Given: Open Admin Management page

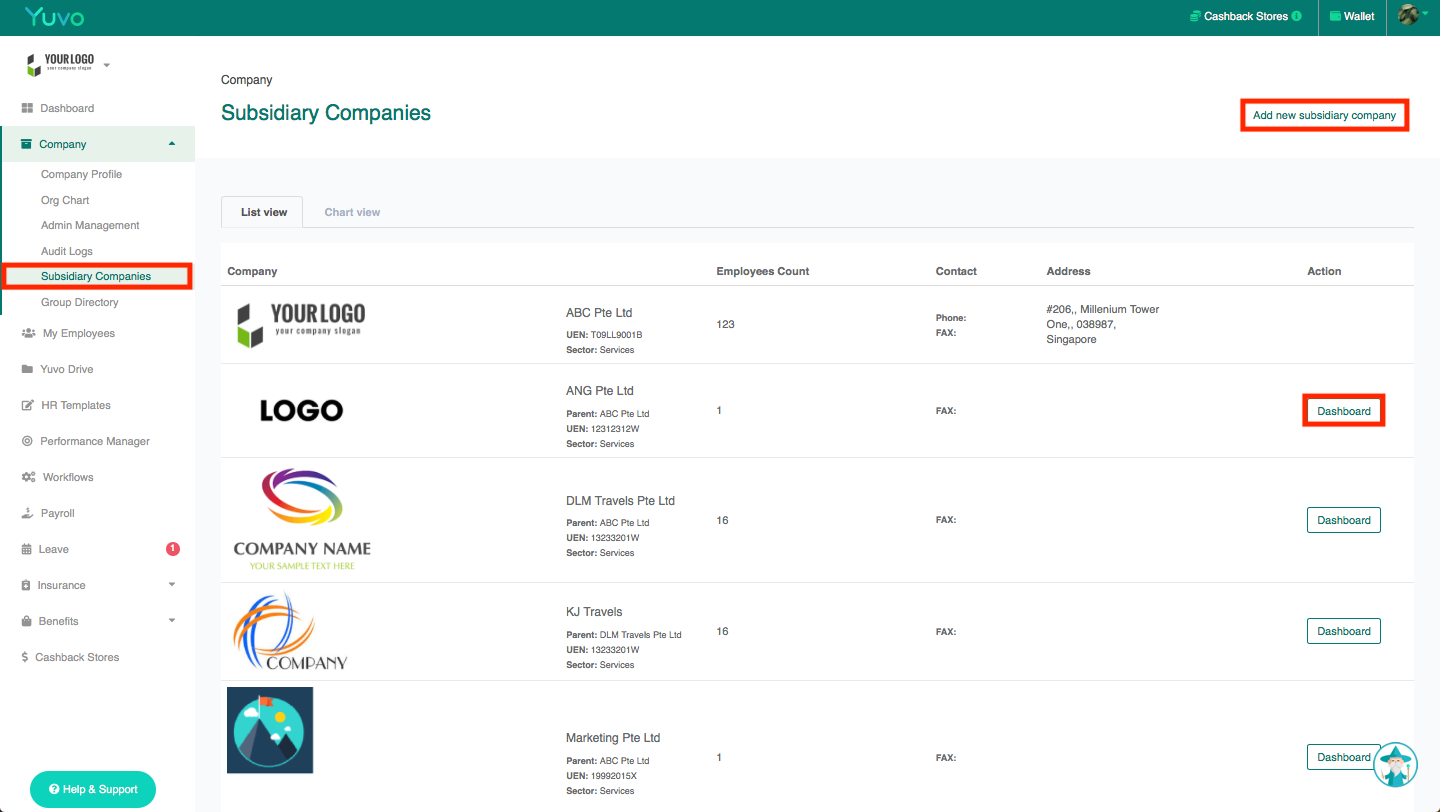Looking at the screenshot, I should 90,225.
